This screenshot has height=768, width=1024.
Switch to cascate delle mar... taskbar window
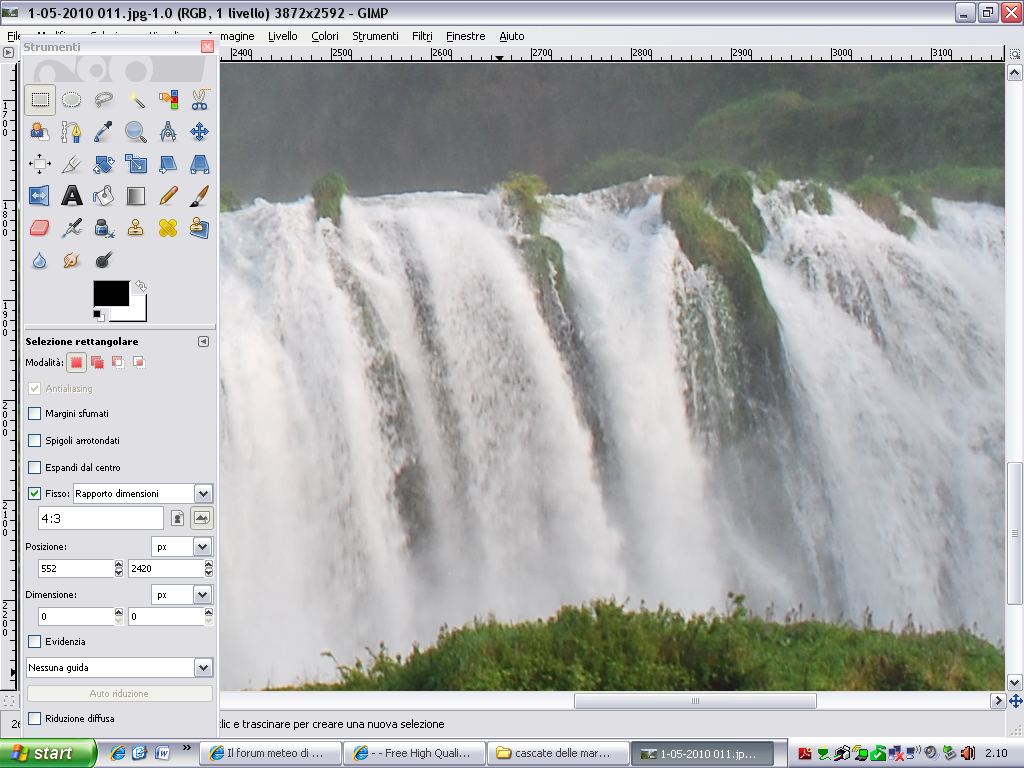(561, 753)
